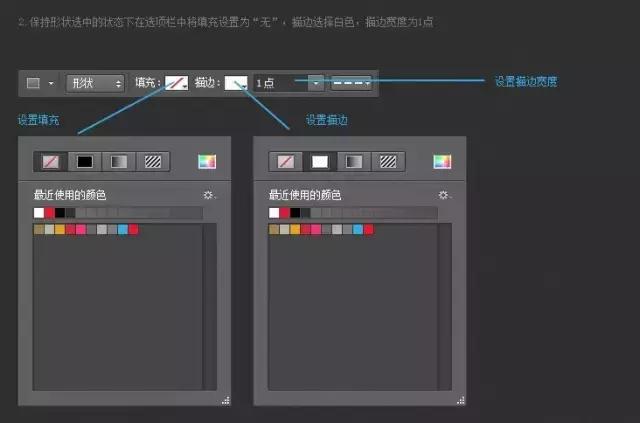The height and width of the screenshot is (423, 640).
Task: Choose No Color in the stroke panel
Action: [x=286, y=162]
